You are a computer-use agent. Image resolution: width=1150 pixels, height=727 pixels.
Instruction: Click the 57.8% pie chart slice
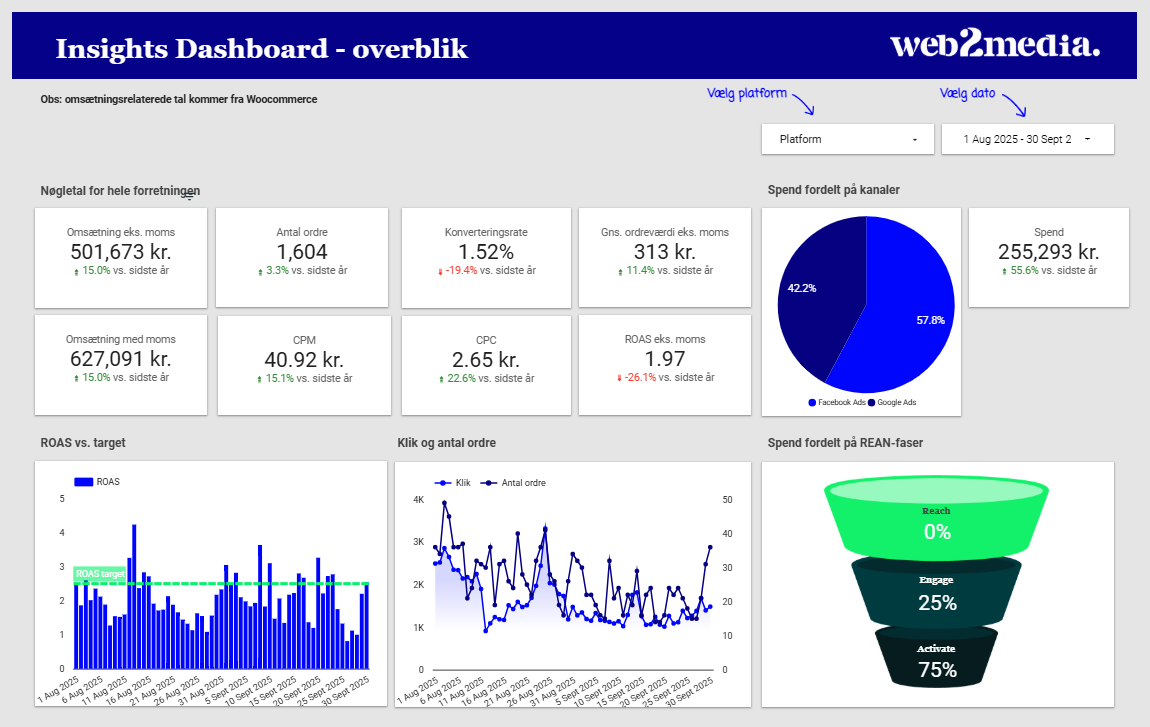pos(910,320)
